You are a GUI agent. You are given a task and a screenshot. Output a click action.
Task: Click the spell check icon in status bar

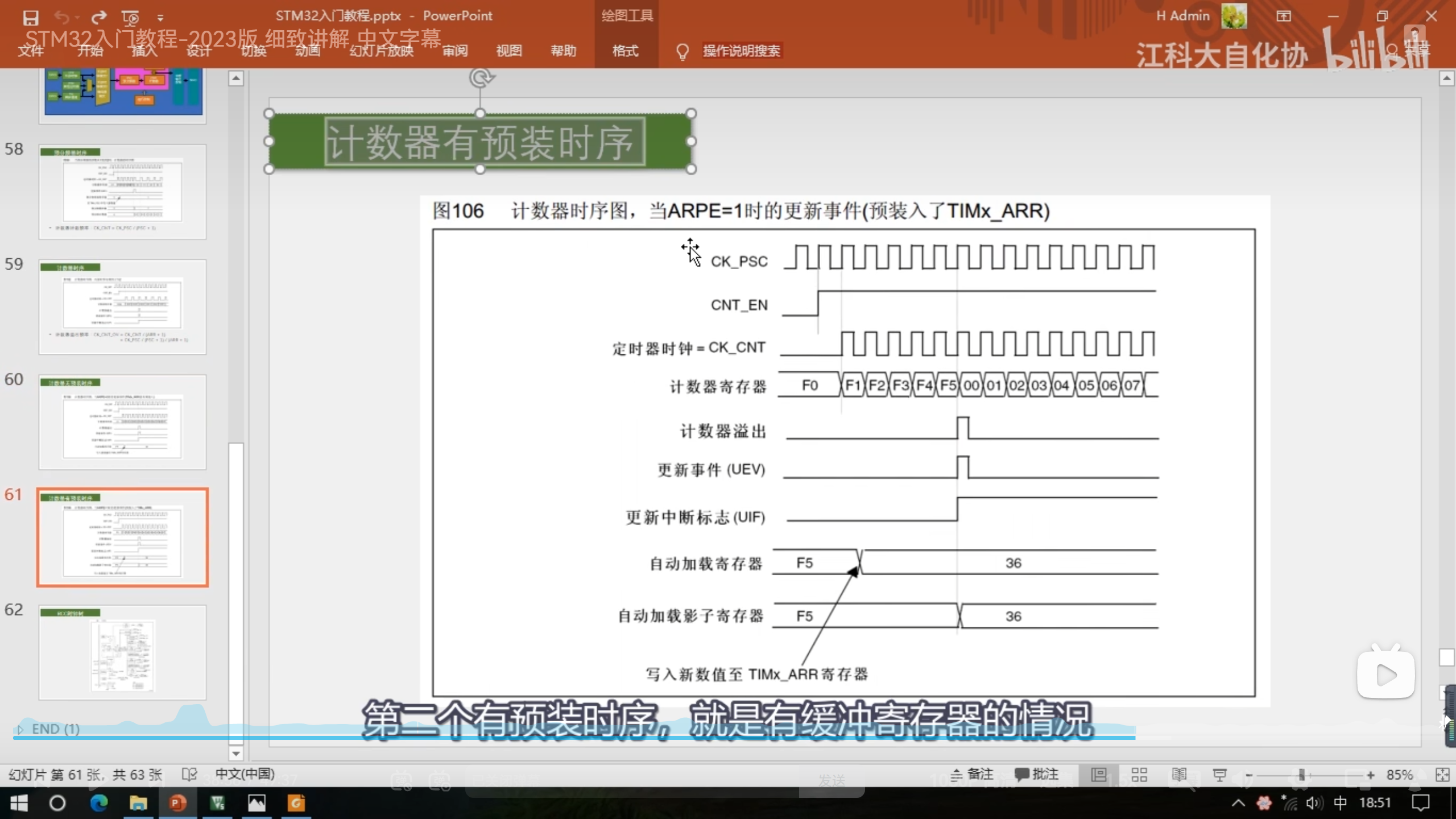tap(189, 775)
